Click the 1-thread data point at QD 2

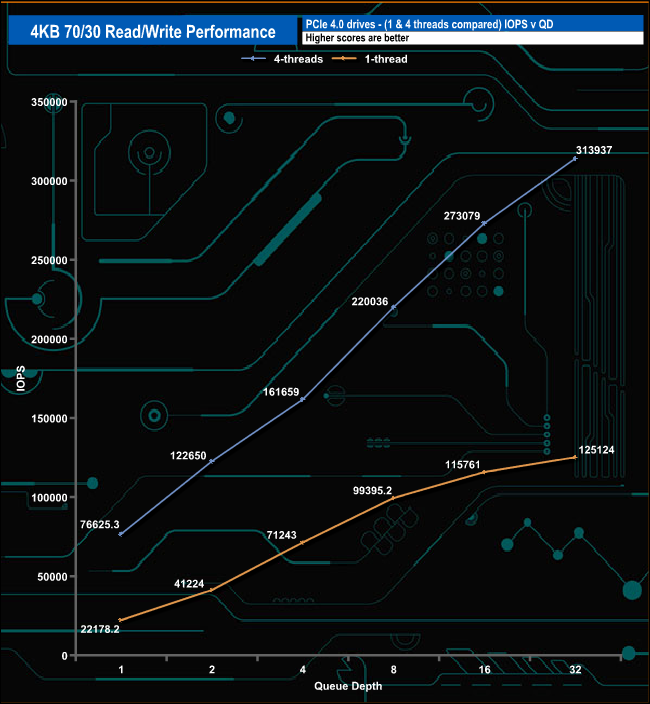point(212,590)
